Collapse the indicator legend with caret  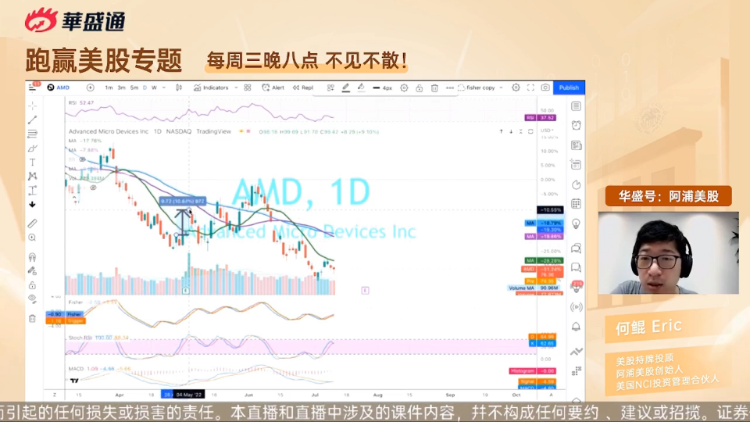pos(74,196)
